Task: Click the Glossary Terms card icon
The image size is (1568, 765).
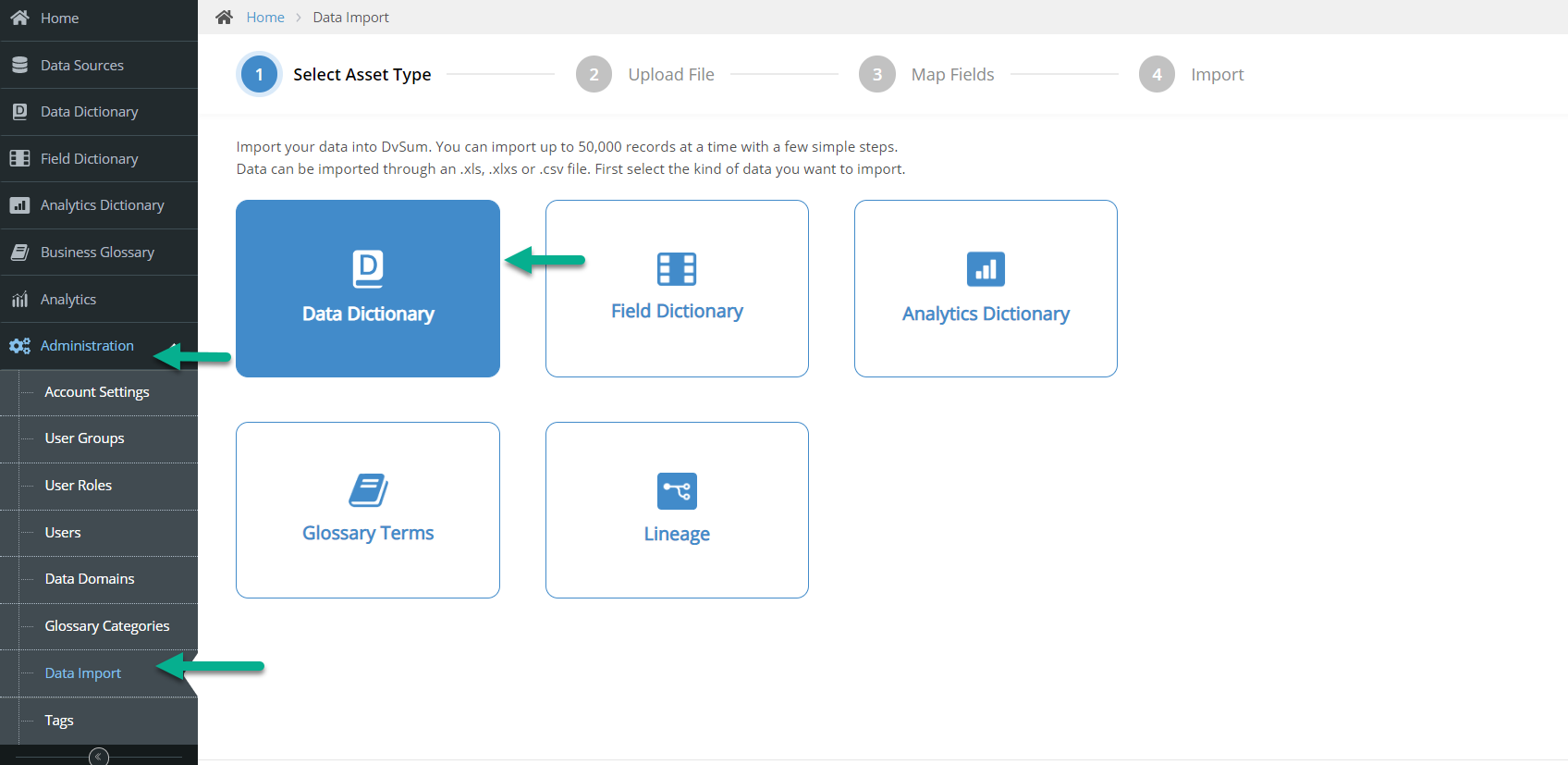Action: click(x=368, y=490)
